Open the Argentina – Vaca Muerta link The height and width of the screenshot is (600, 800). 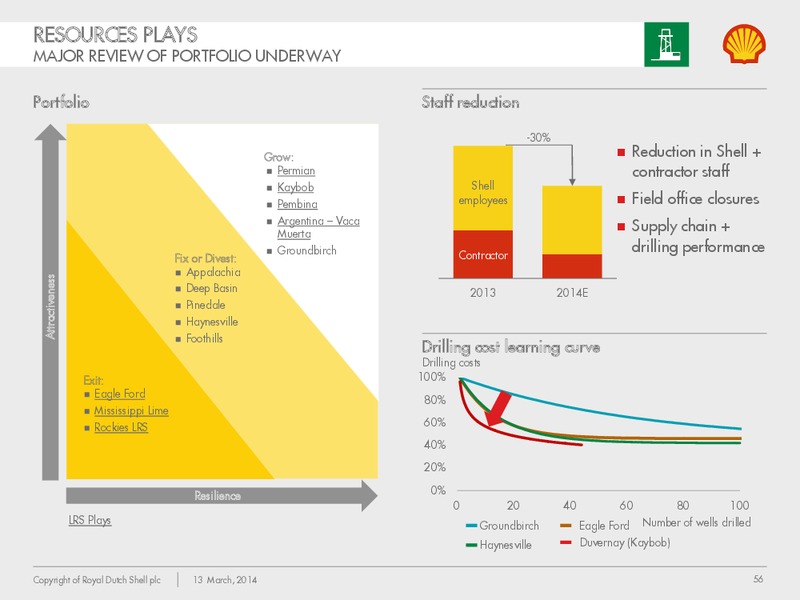[318, 227]
